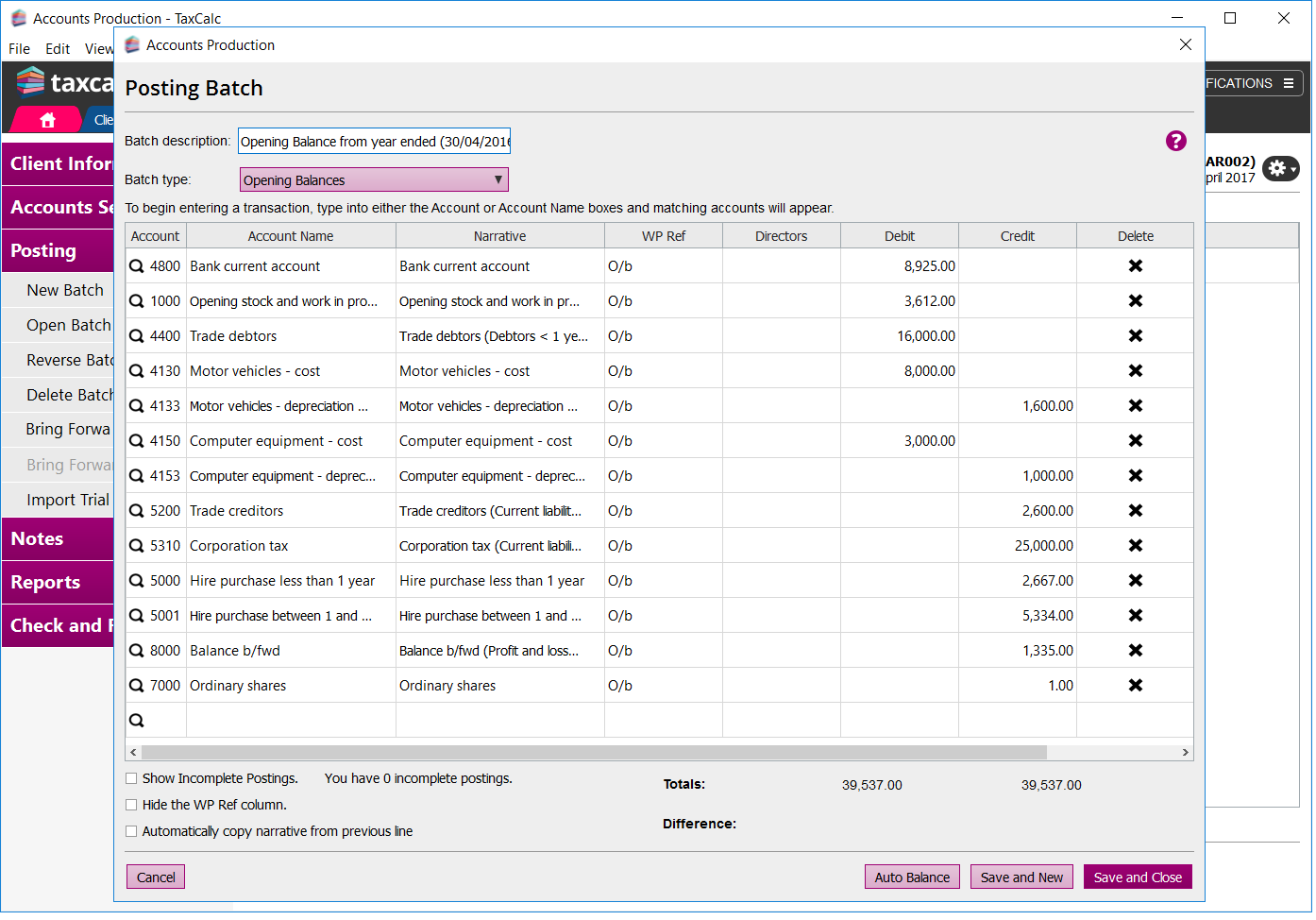
Task: Click the Narrative column header
Action: [x=500, y=237]
